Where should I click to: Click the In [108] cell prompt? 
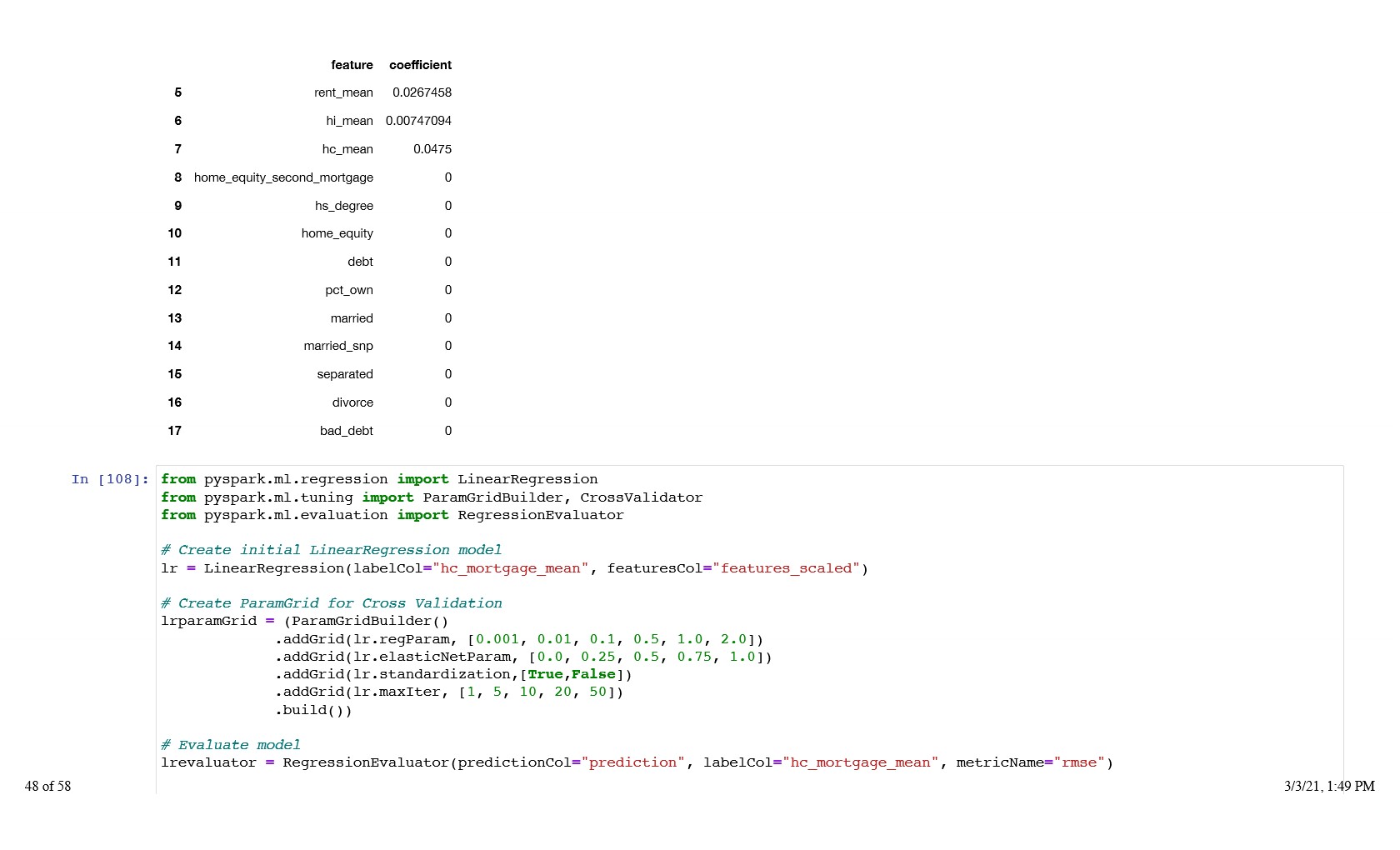pos(110,479)
